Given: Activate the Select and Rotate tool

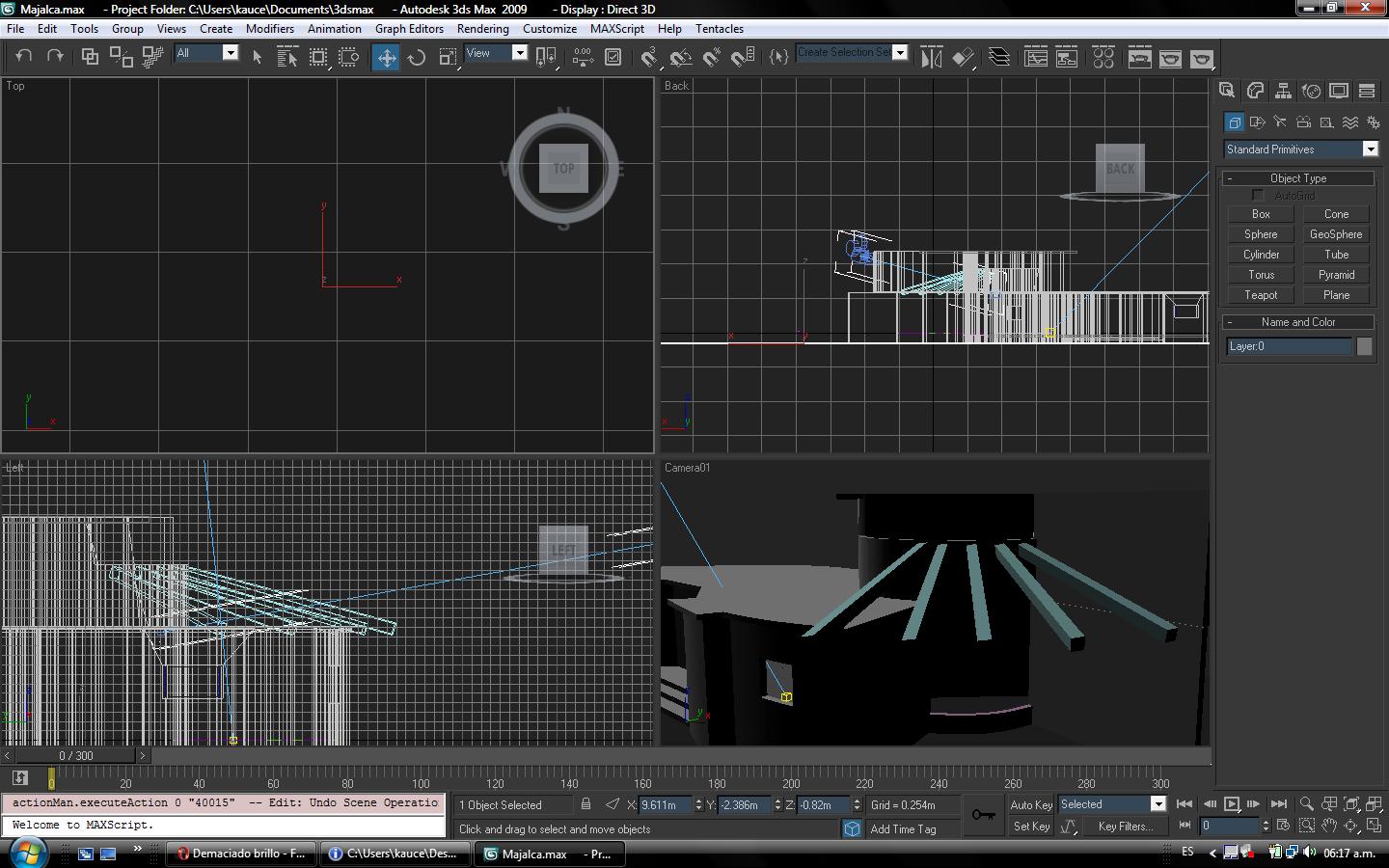Looking at the screenshot, I should [417, 58].
